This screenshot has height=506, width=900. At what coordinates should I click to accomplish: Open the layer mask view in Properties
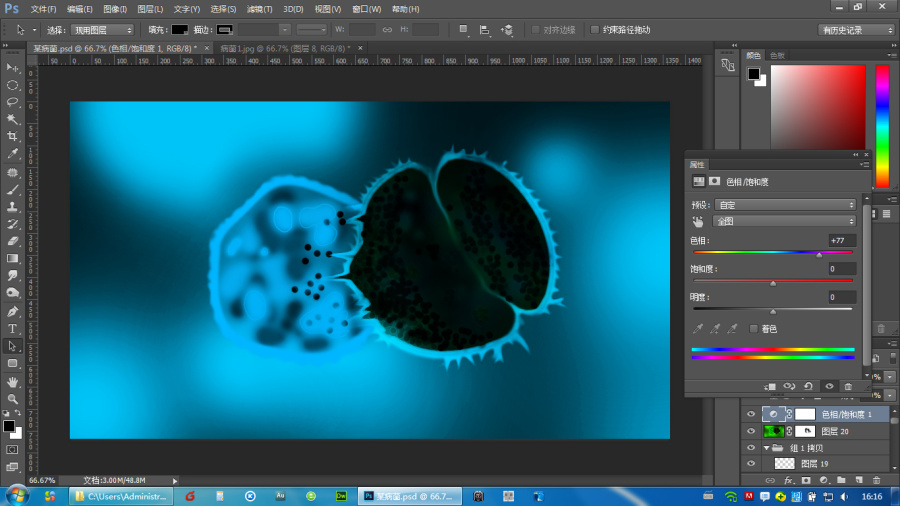[715, 181]
